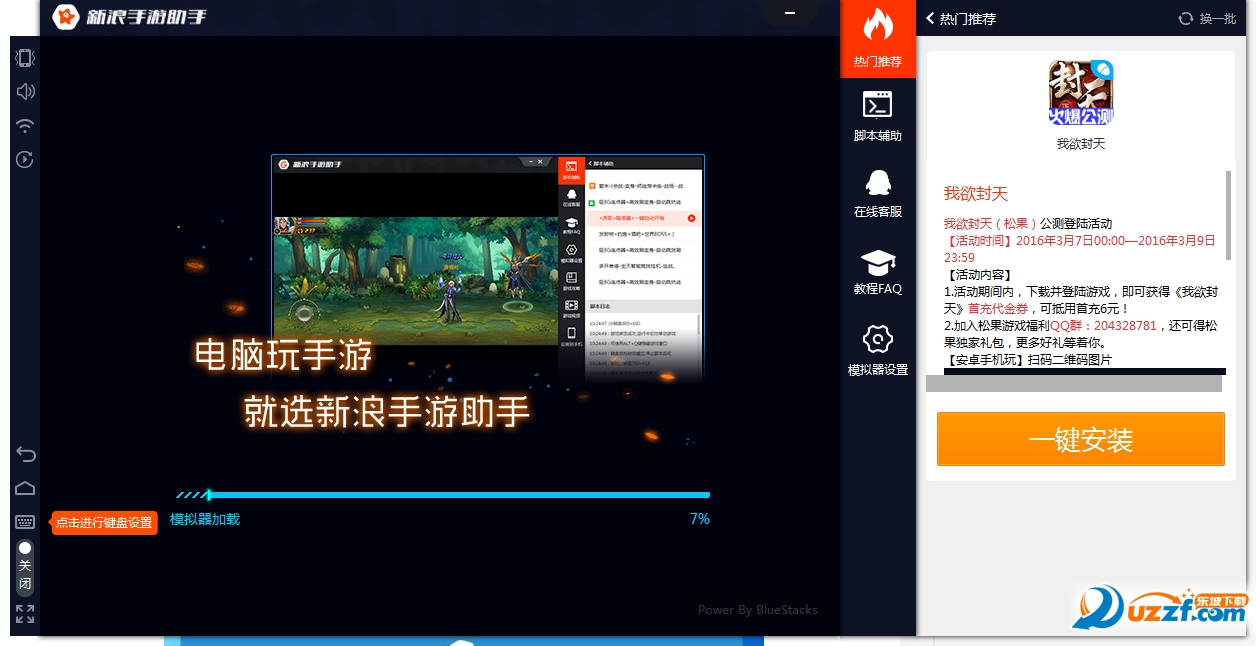Click the fullscreen expand icon
The image size is (1256, 646).
25,614
